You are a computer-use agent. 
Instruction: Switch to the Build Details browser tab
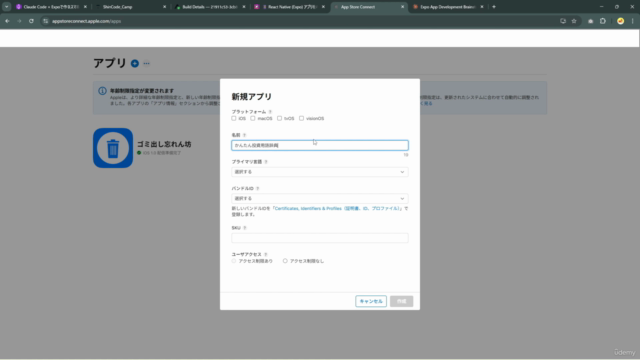pos(210,7)
